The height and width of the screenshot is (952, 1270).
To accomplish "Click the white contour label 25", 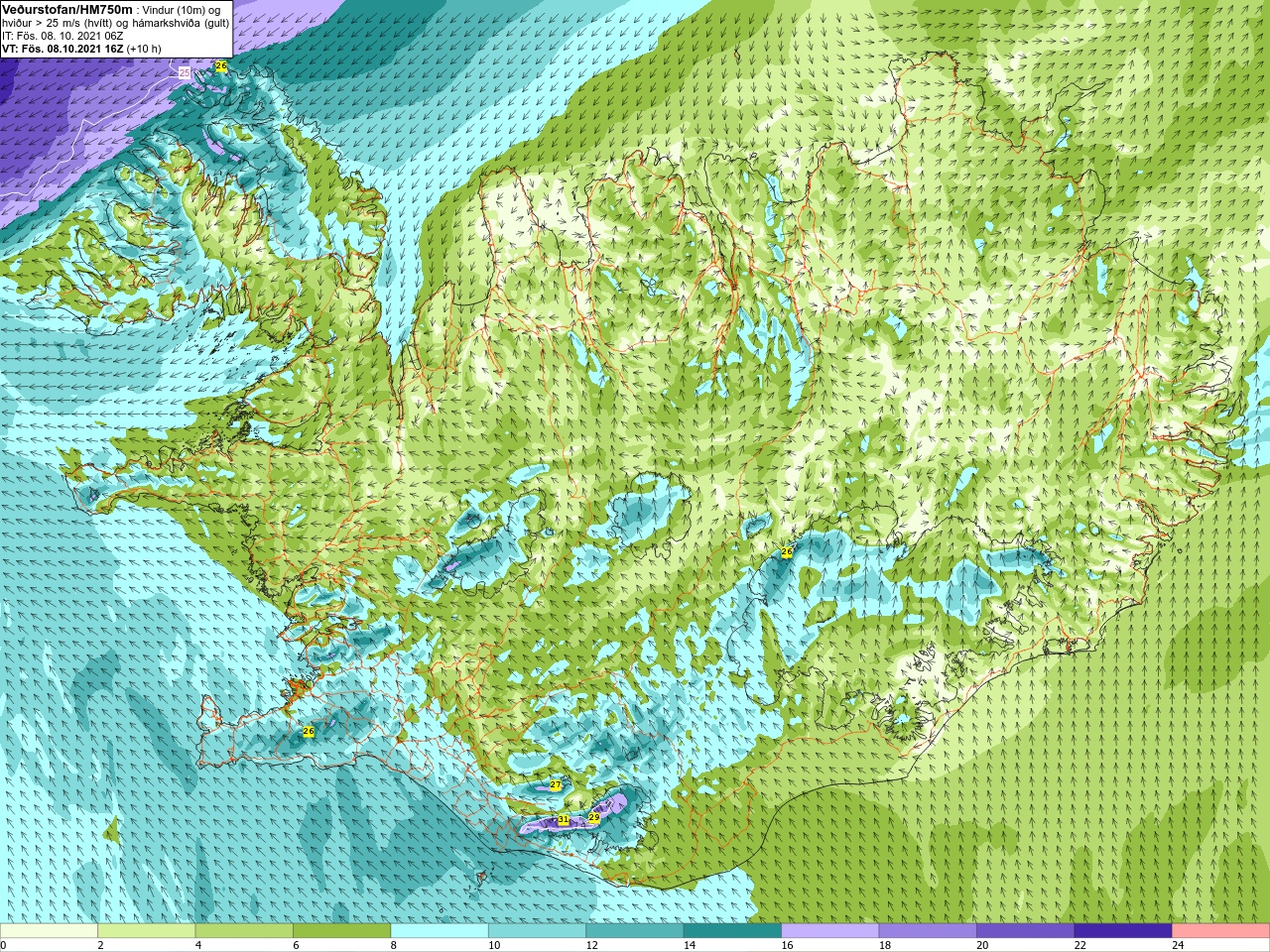I will [185, 73].
